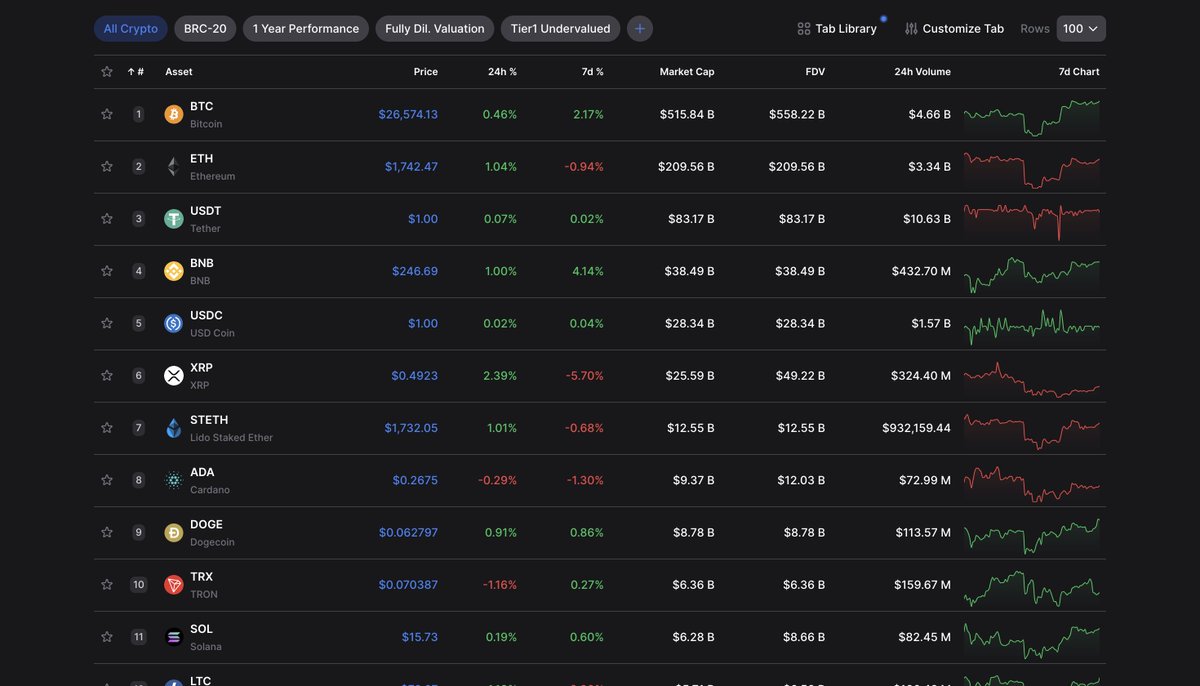Open the Rows 100 dropdown
This screenshot has height=686, width=1200.
1081,29
